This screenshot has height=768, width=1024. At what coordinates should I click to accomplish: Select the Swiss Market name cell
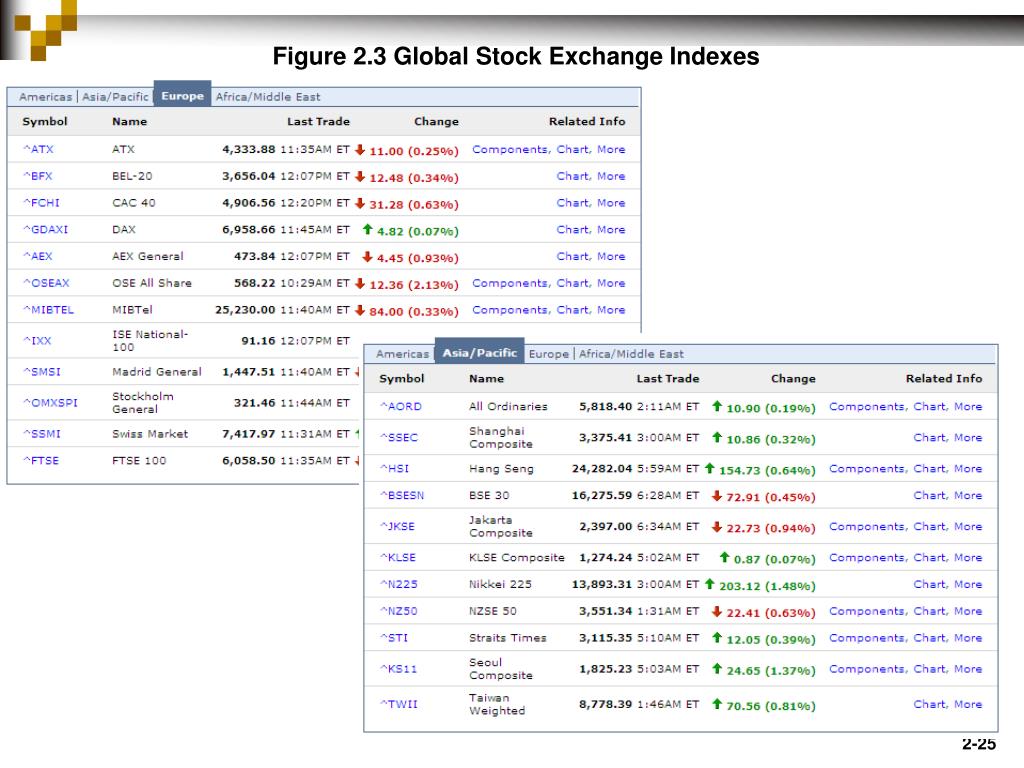pyautogui.click(x=150, y=434)
